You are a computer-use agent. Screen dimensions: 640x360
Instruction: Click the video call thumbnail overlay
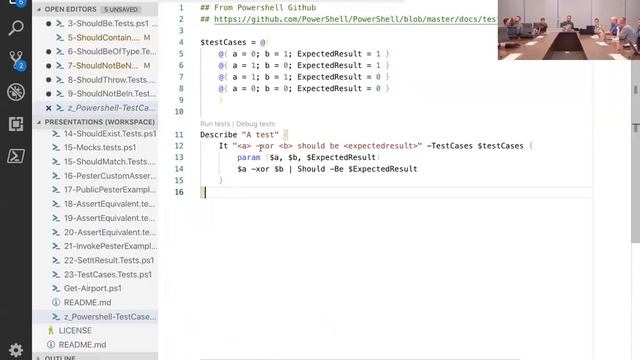point(569,30)
